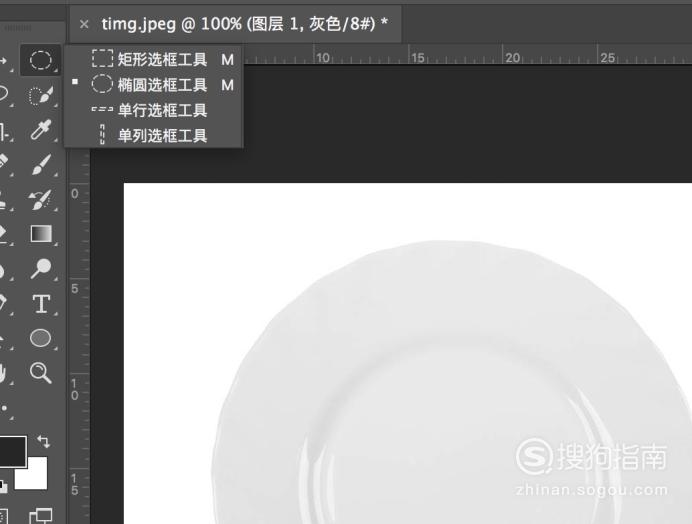692x524 pixels.
Task: Select the Quick Selection brush tool
Action: coord(41,95)
